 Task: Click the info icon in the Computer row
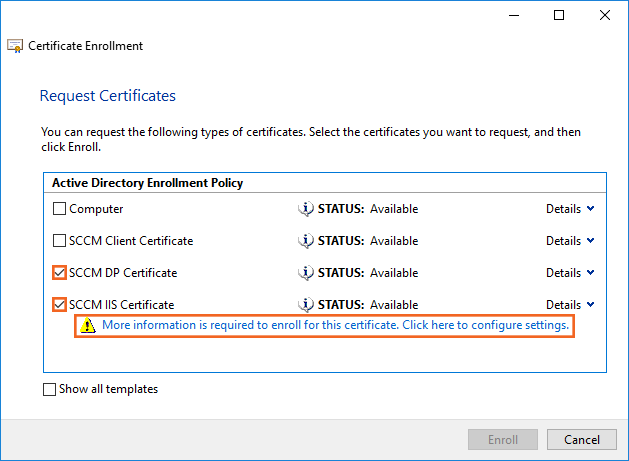click(306, 209)
